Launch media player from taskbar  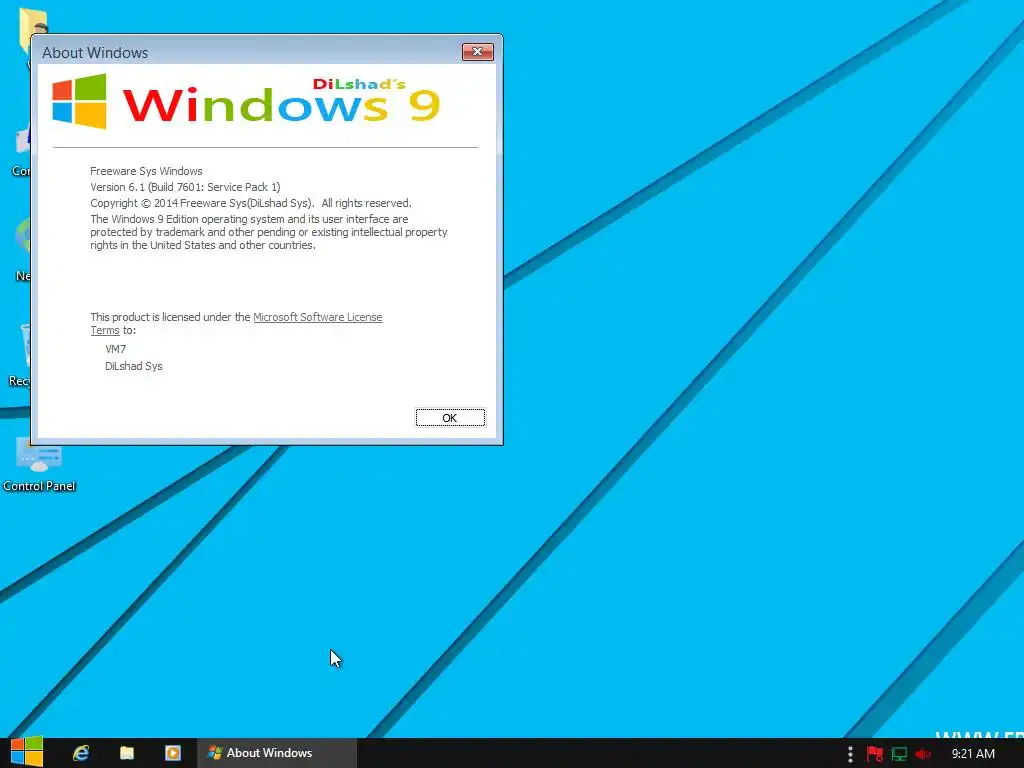point(172,753)
